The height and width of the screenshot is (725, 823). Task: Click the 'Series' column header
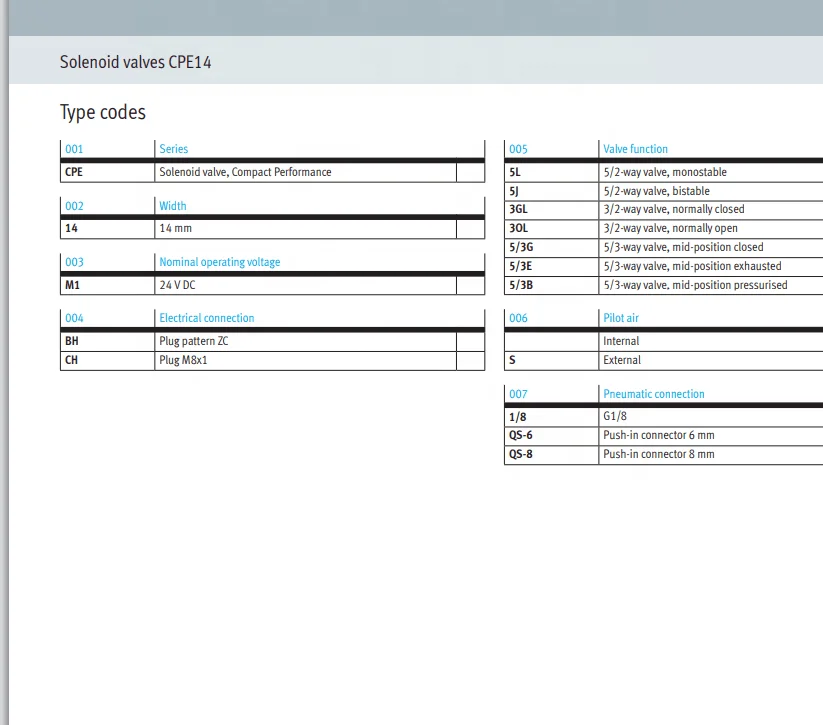point(174,149)
